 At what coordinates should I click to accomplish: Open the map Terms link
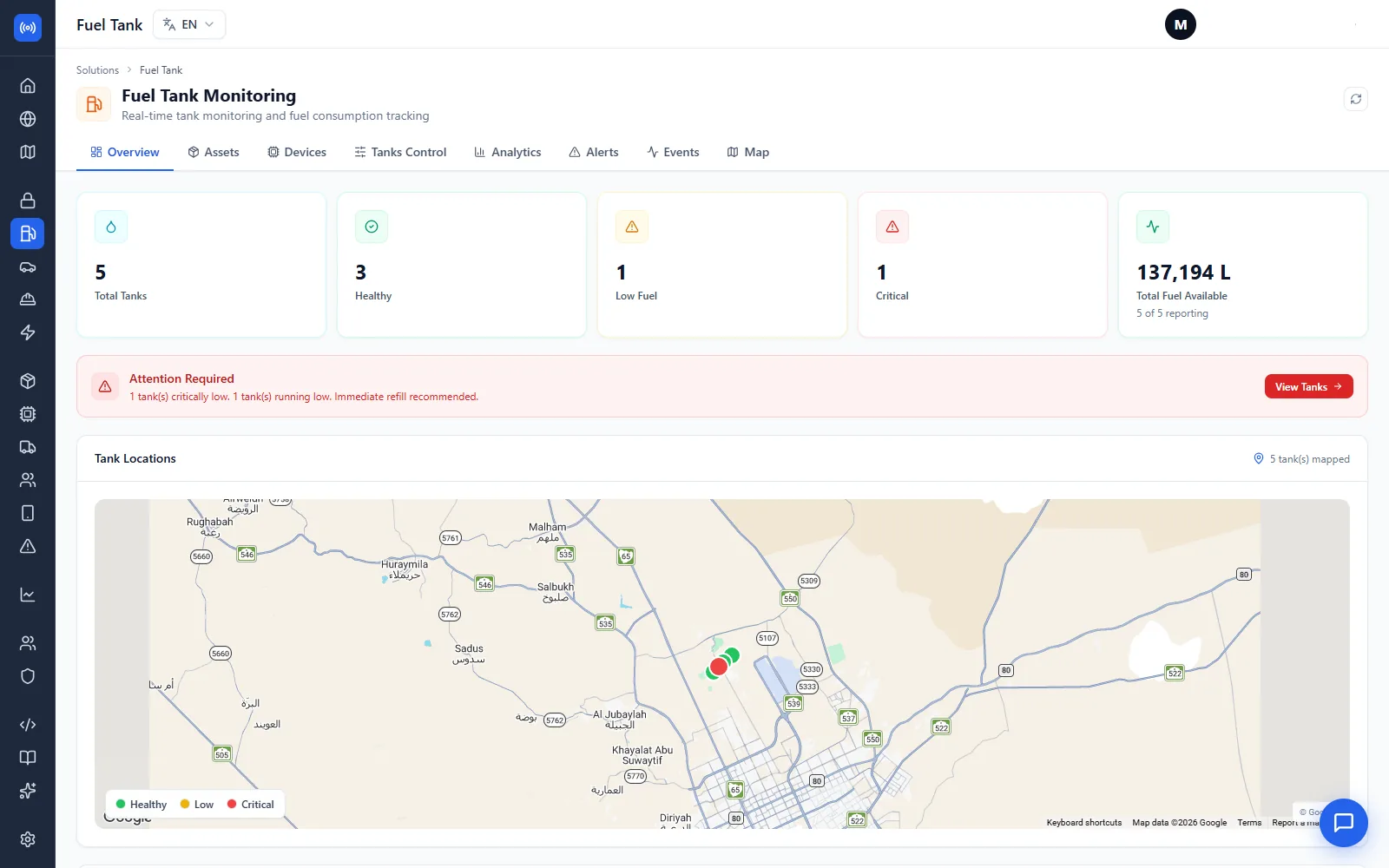1249,823
